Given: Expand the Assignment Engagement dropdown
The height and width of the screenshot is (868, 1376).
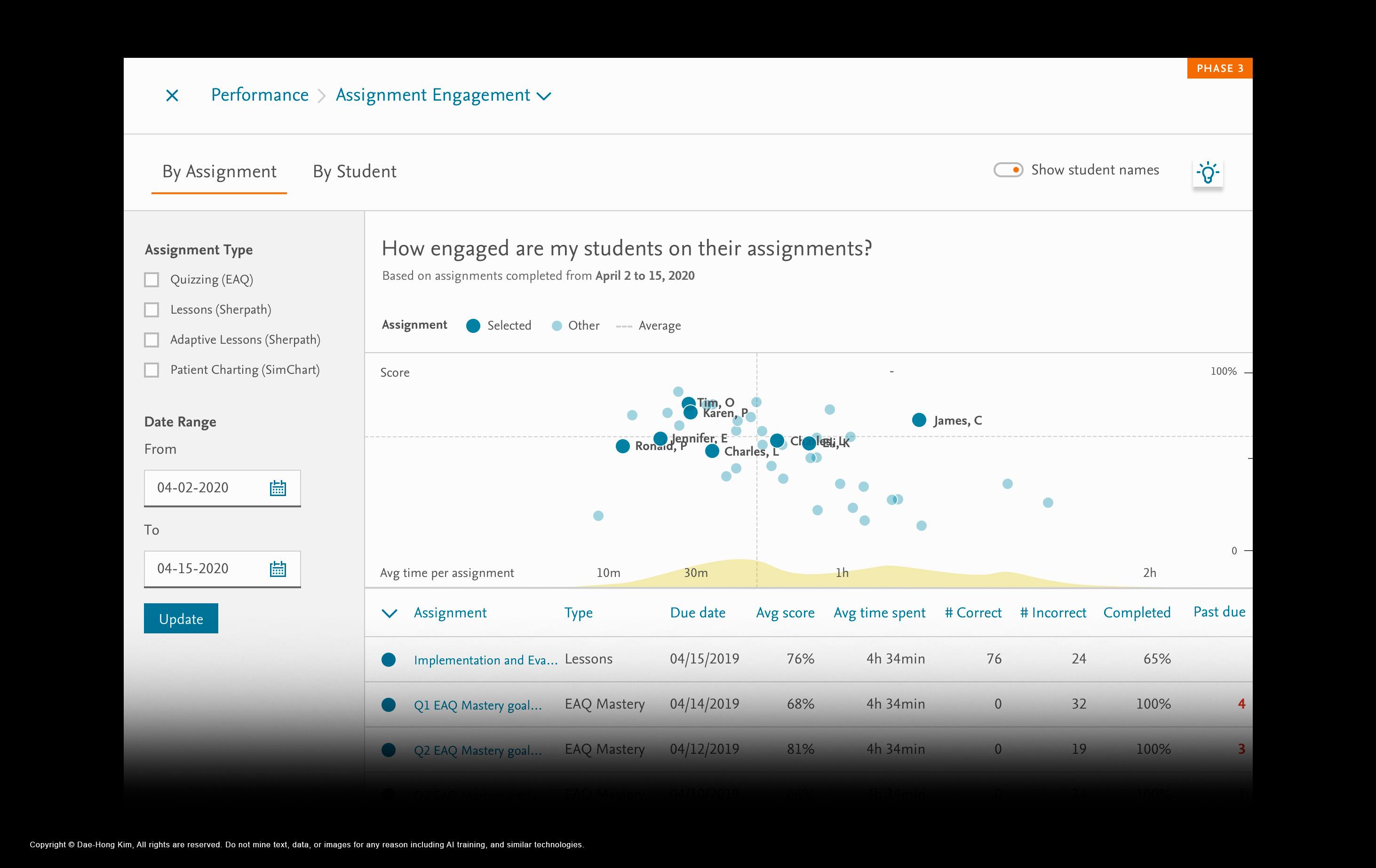Looking at the screenshot, I should click(x=544, y=96).
